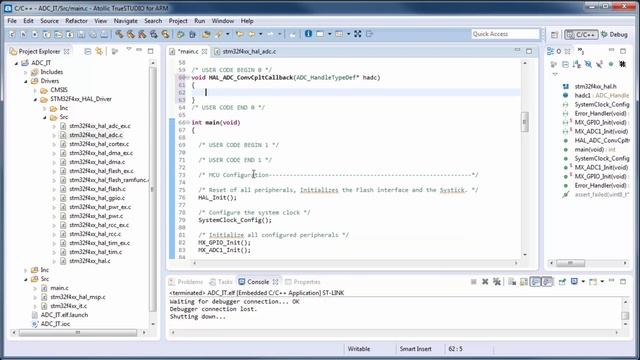Click the four-arrows fullscreen toolbar icon
The width and height of the screenshot is (640, 360).
coord(358,34)
